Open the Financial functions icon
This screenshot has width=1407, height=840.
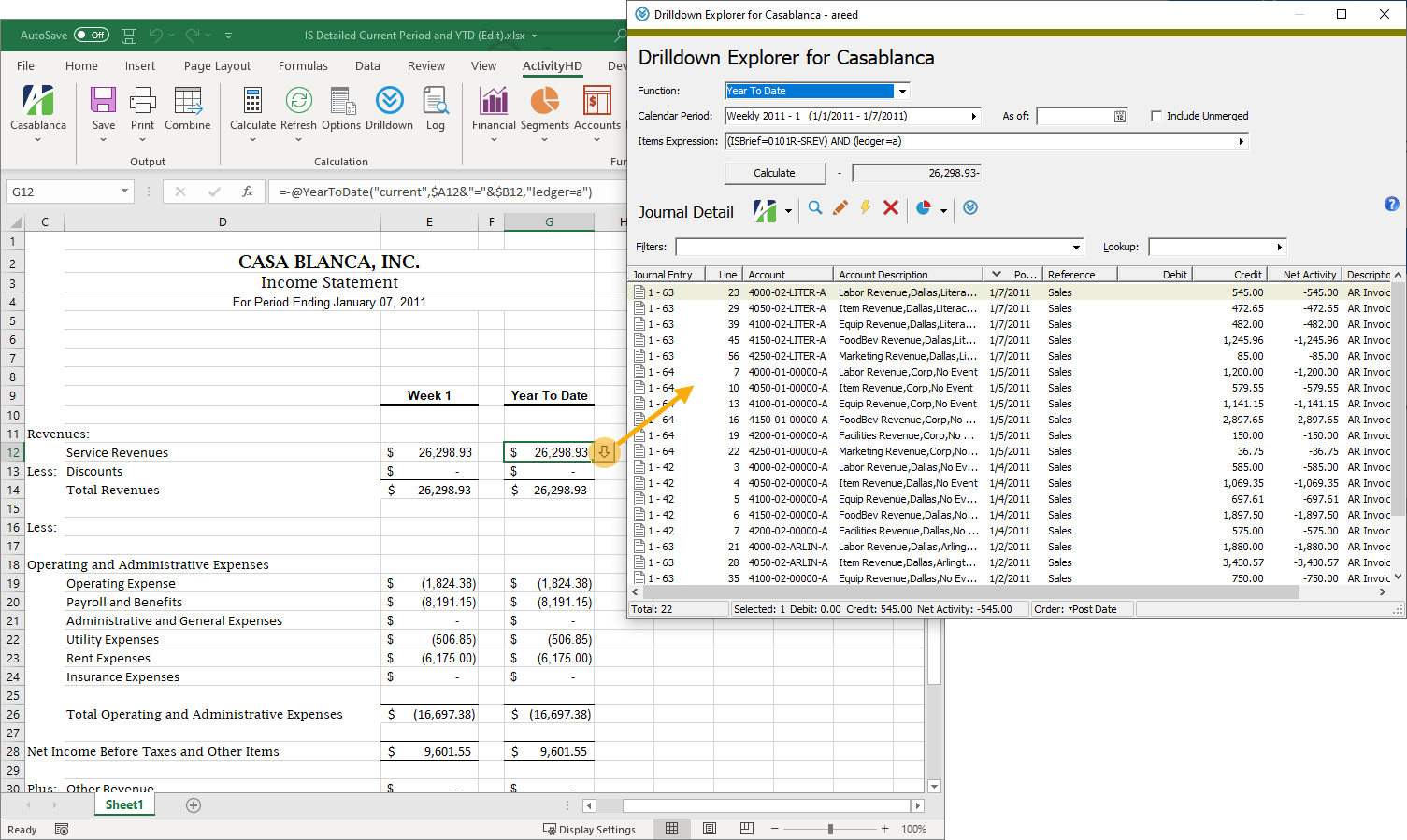[x=494, y=101]
